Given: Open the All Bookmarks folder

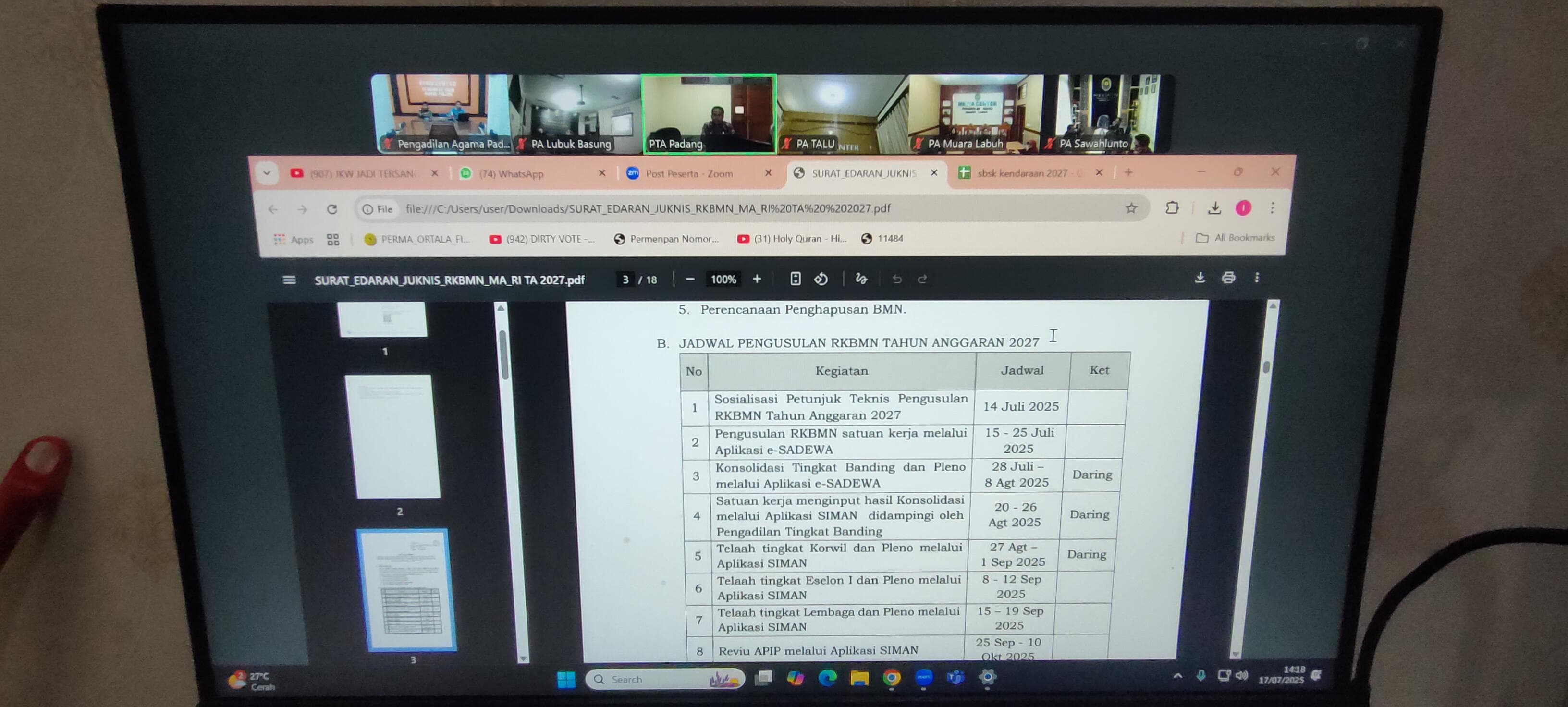Looking at the screenshot, I should [1235, 238].
